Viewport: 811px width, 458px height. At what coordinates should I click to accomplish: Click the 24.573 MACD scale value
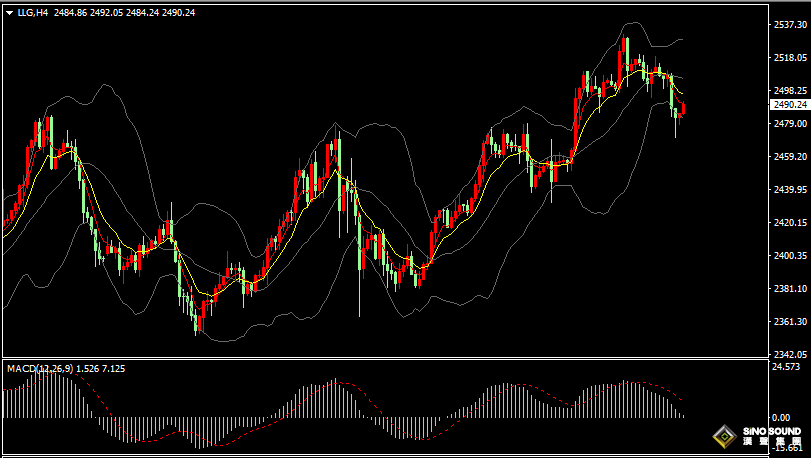pos(789,368)
